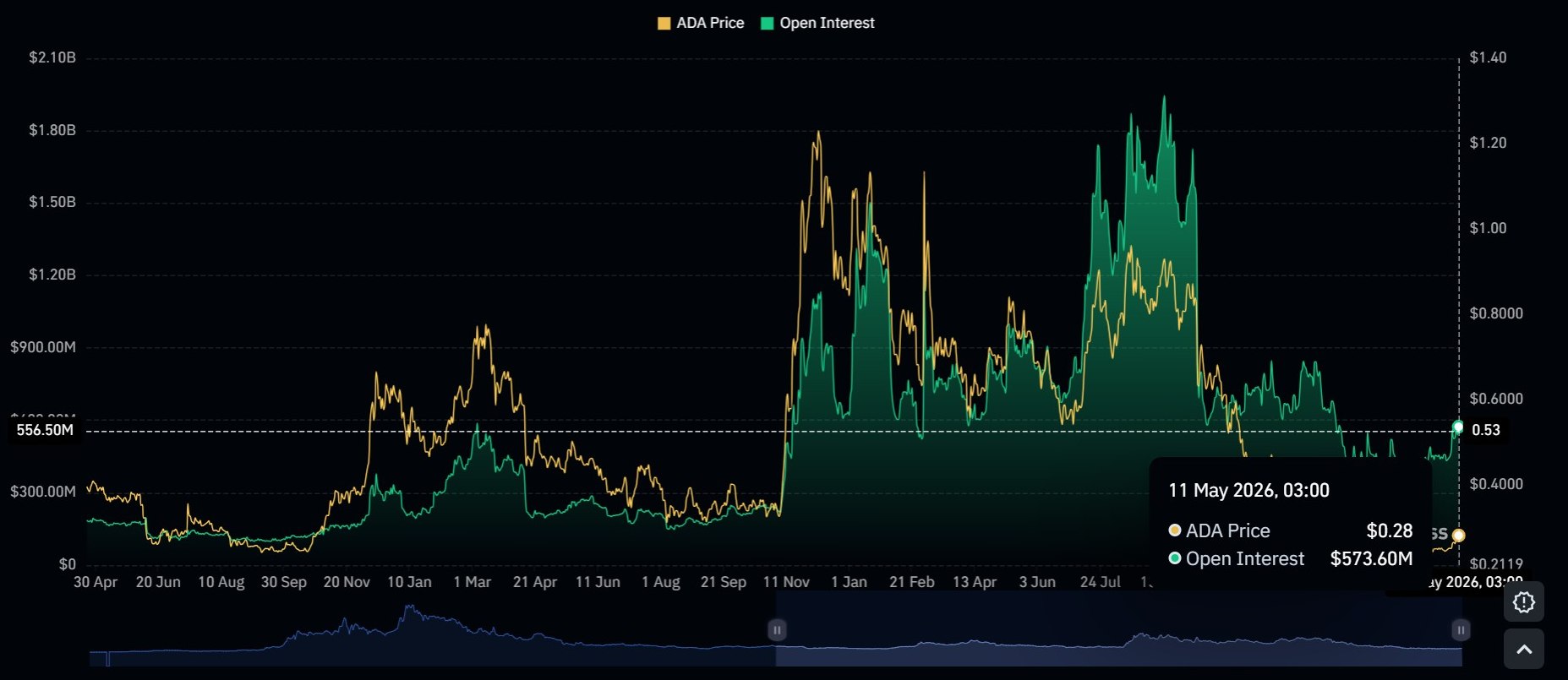Grab the left range slider handle

pos(777,630)
